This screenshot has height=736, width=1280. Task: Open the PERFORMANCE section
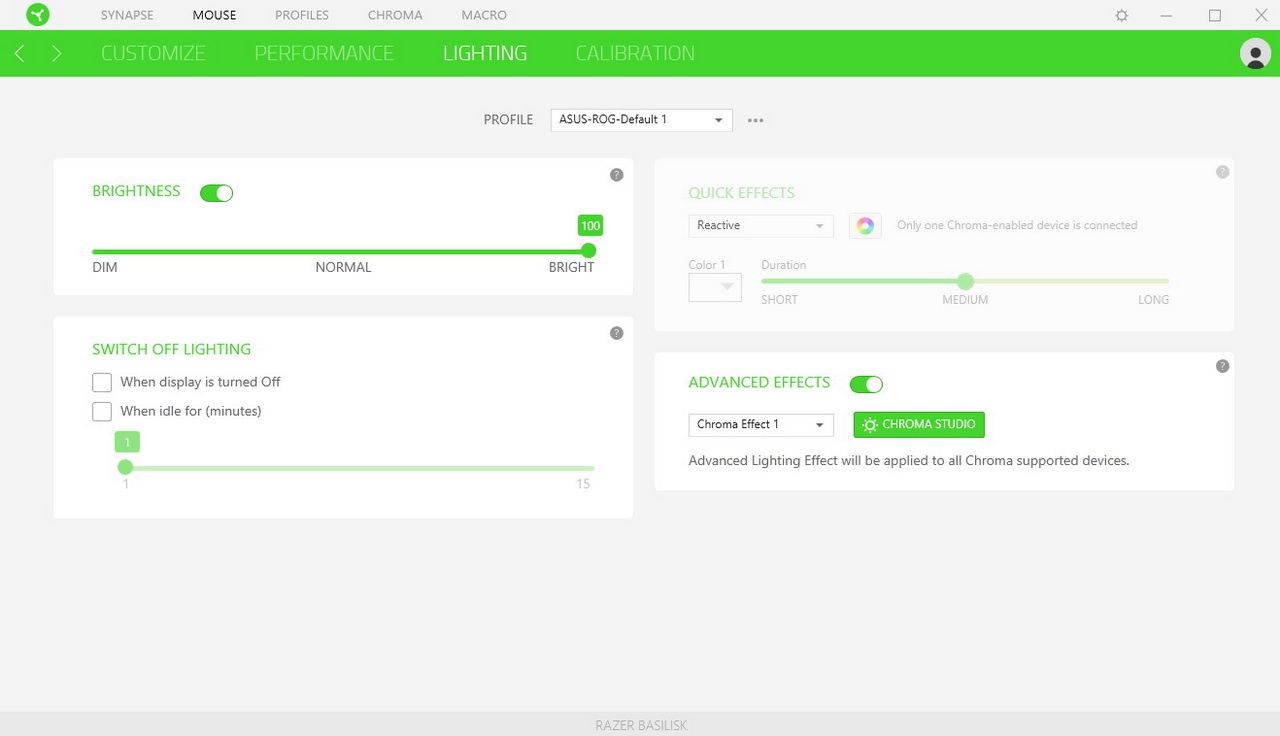[x=324, y=53]
